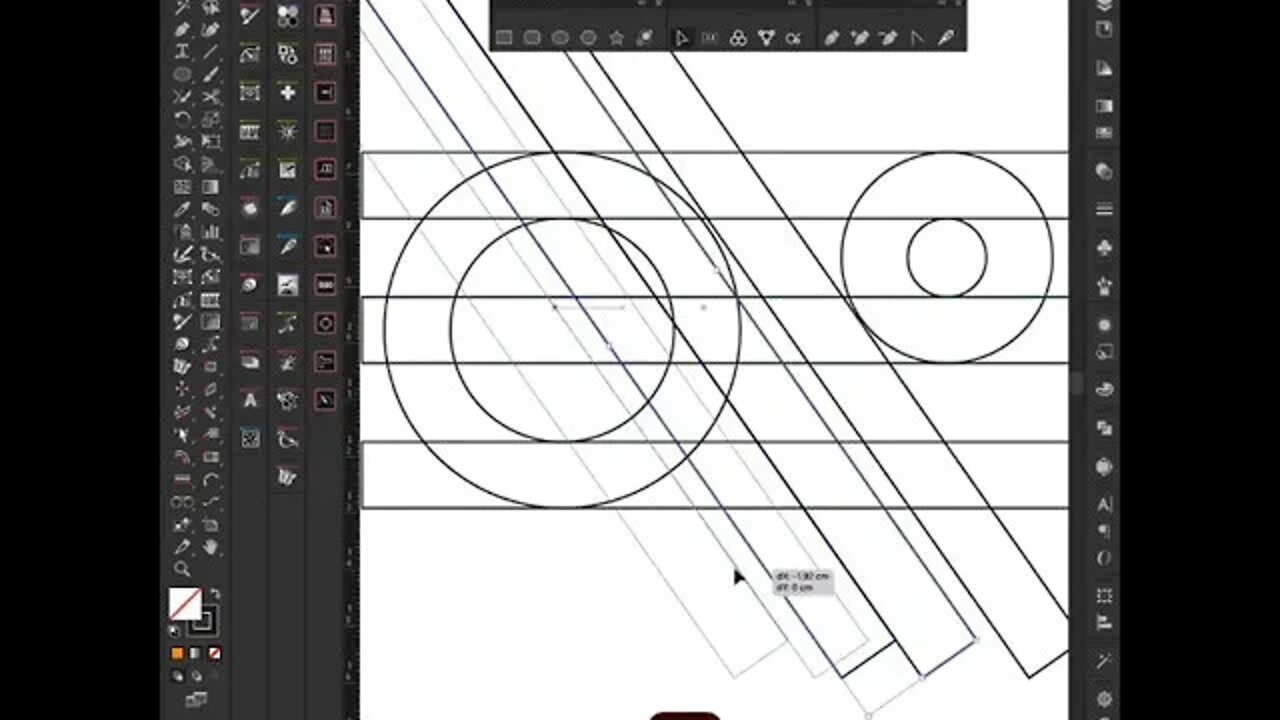
Task: Open the Magic Wand panel icon
Action: [1104, 661]
